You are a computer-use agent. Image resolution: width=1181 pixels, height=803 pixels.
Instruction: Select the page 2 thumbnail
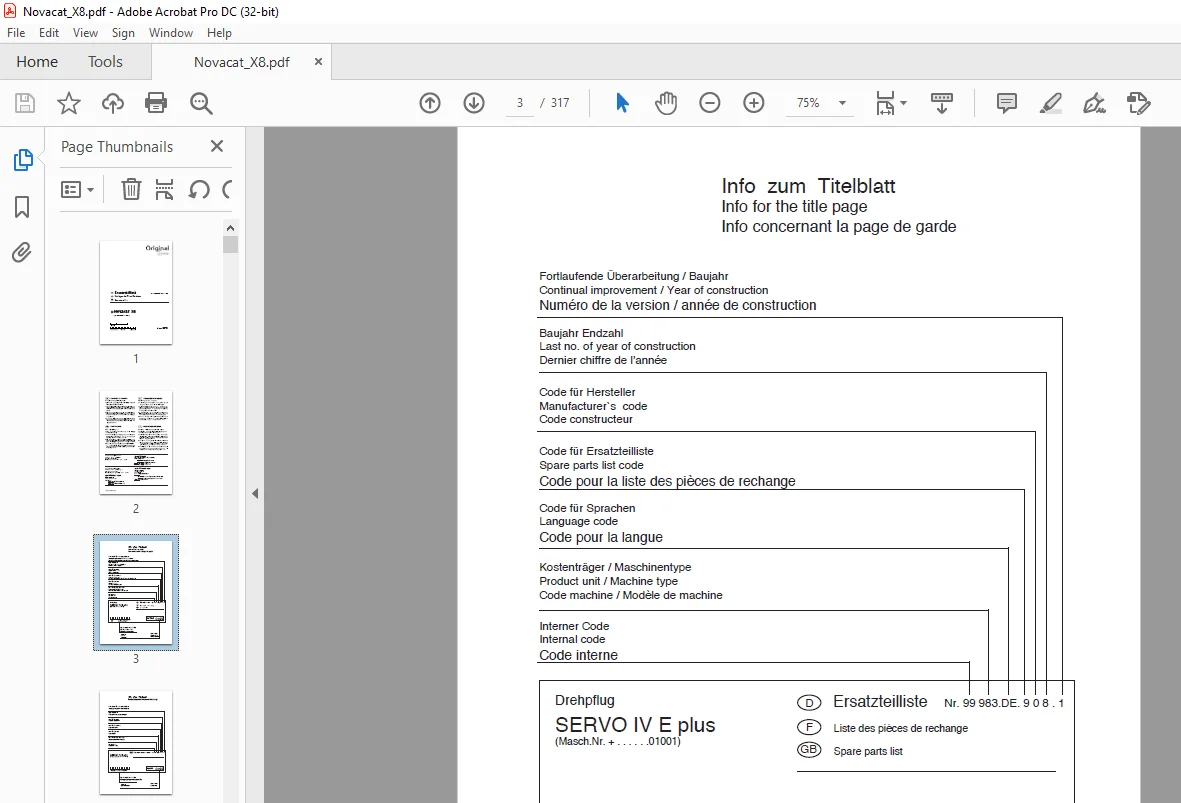[x=136, y=443]
